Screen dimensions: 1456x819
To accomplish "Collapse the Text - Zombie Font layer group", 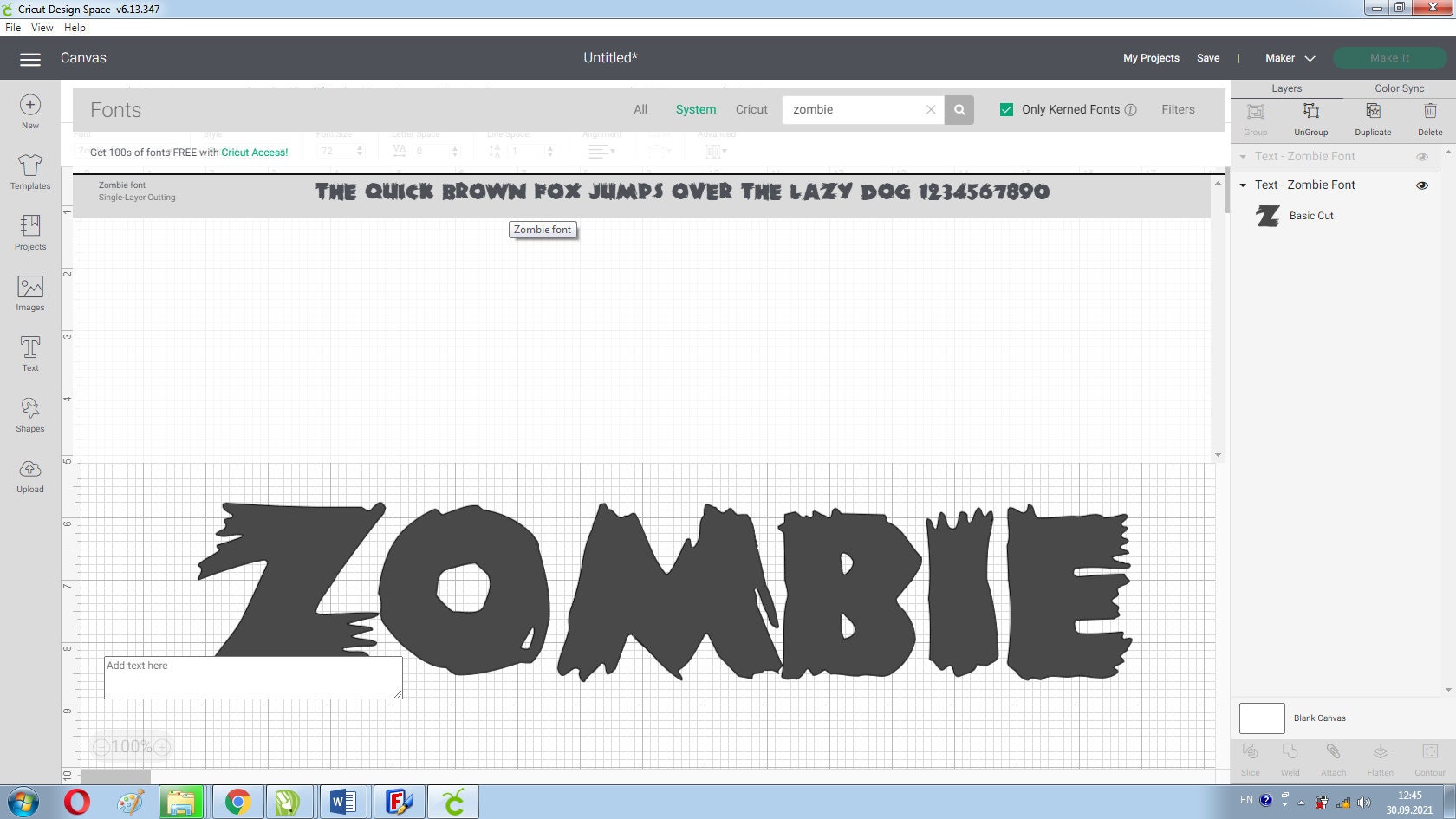I will (1245, 185).
